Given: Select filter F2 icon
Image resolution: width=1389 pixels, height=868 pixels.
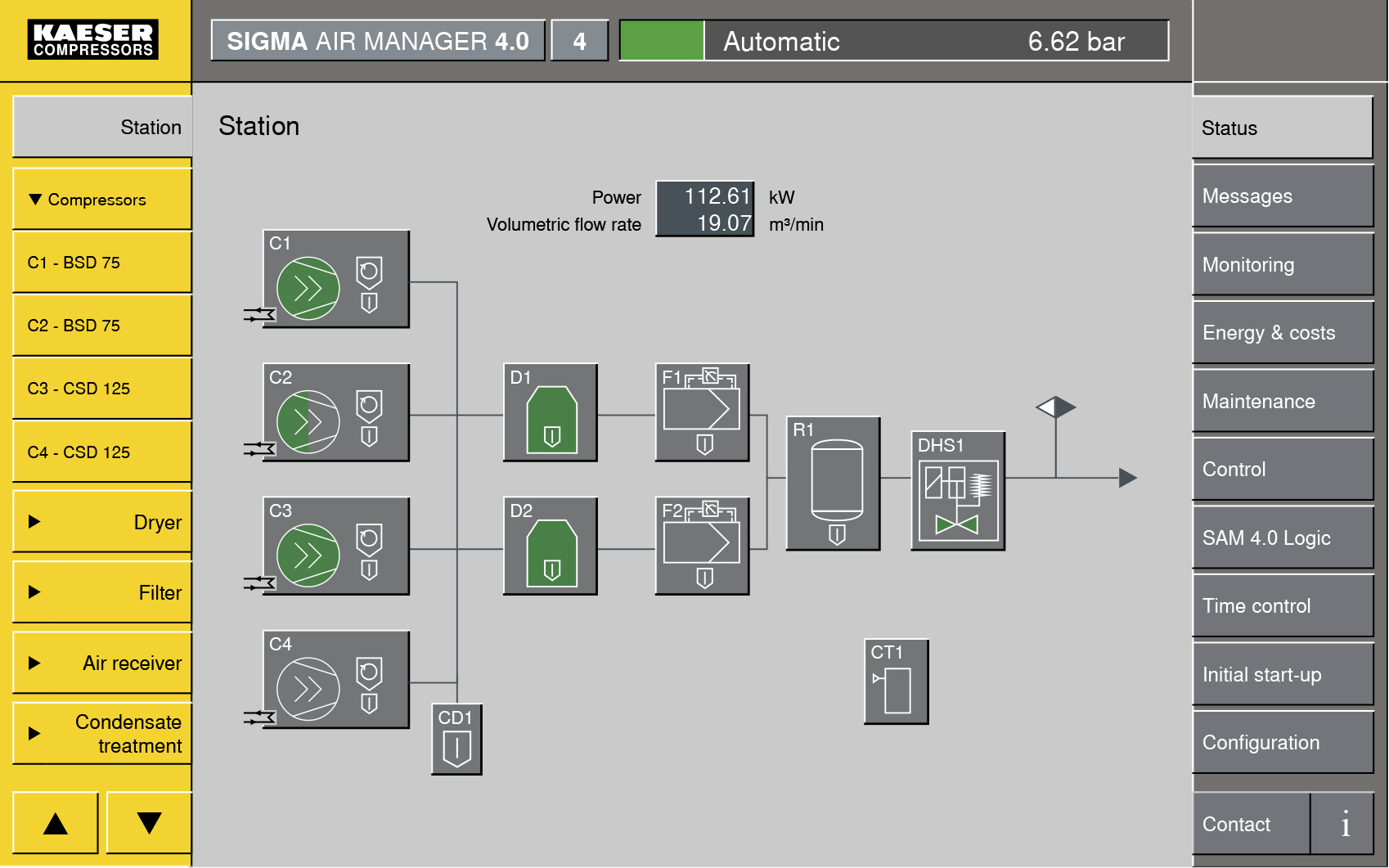Looking at the screenshot, I should point(703,546).
